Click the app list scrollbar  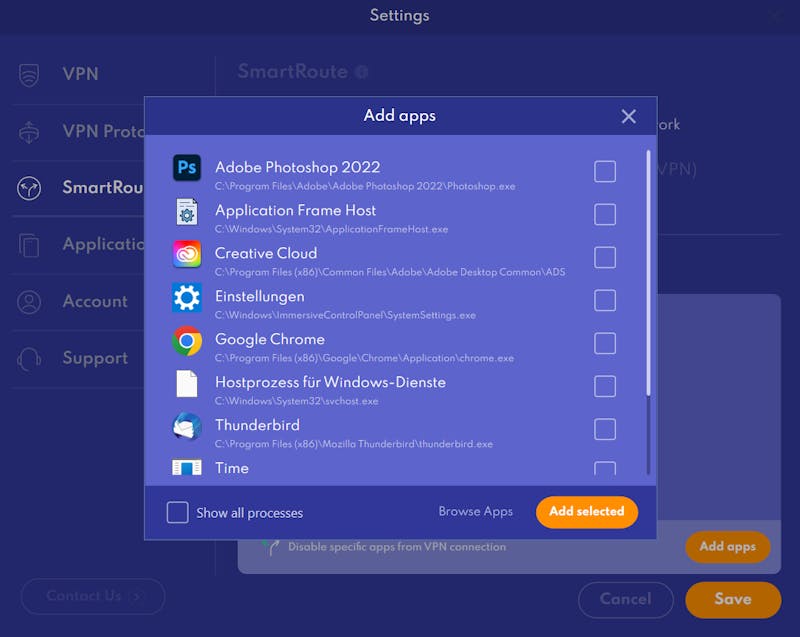coord(648,273)
